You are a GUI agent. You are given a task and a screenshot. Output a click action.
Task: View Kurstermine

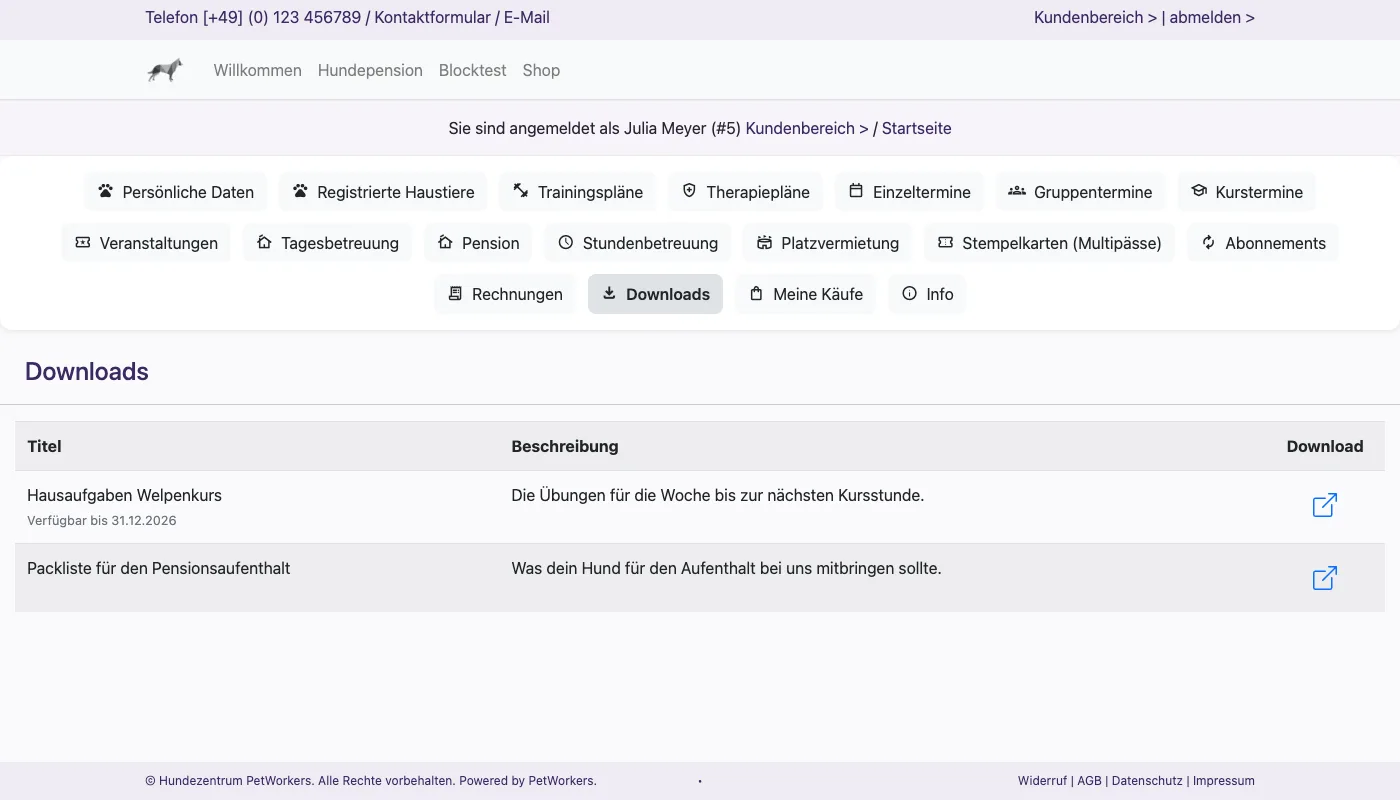[x=1246, y=192]
